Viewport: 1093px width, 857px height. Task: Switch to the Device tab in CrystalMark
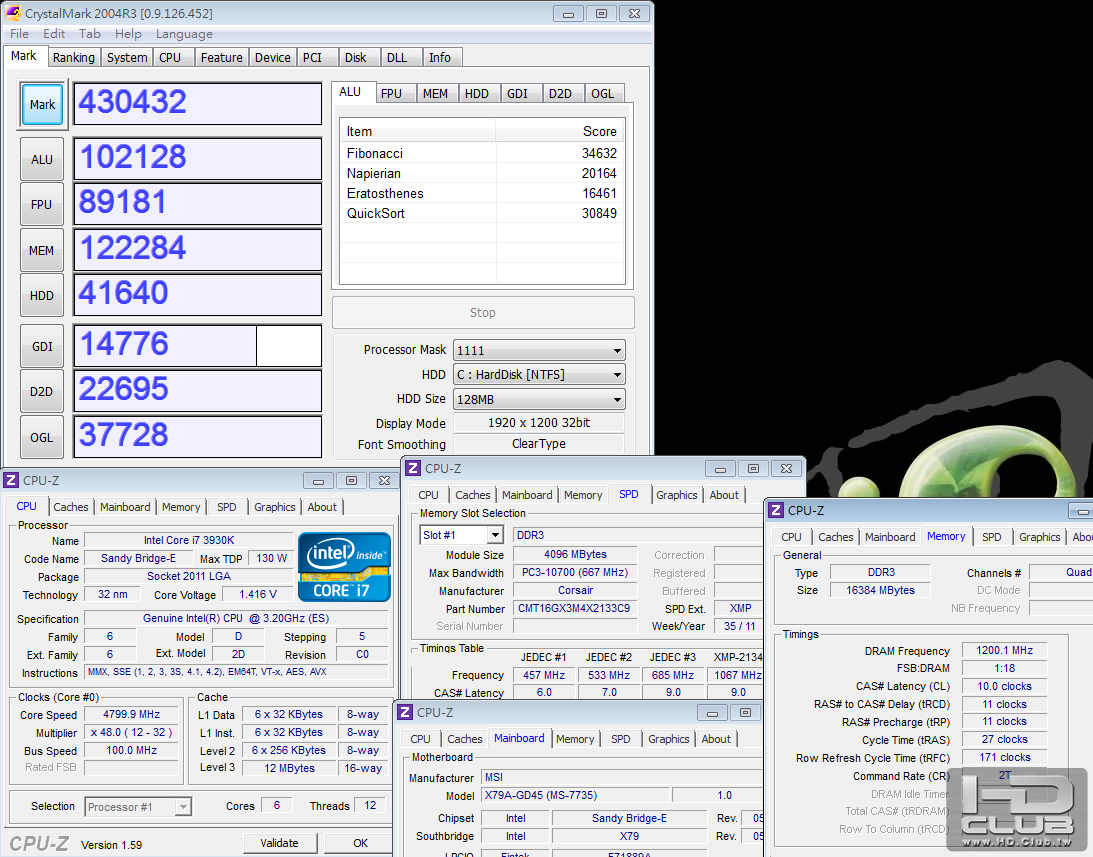click(273, 57)
